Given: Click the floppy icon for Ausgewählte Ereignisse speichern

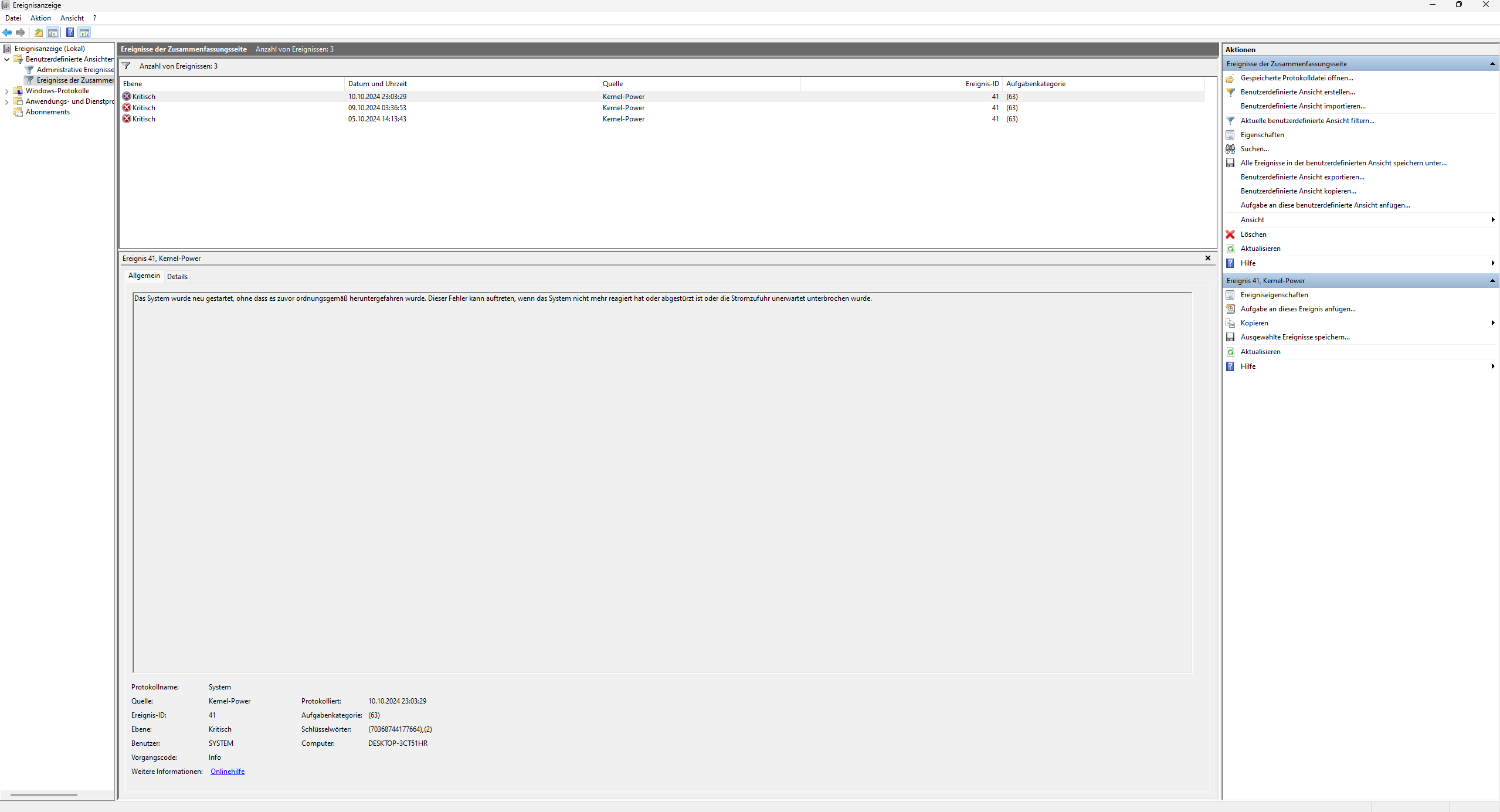Looking at the screenshot, I should click(x=1230, y=337).
